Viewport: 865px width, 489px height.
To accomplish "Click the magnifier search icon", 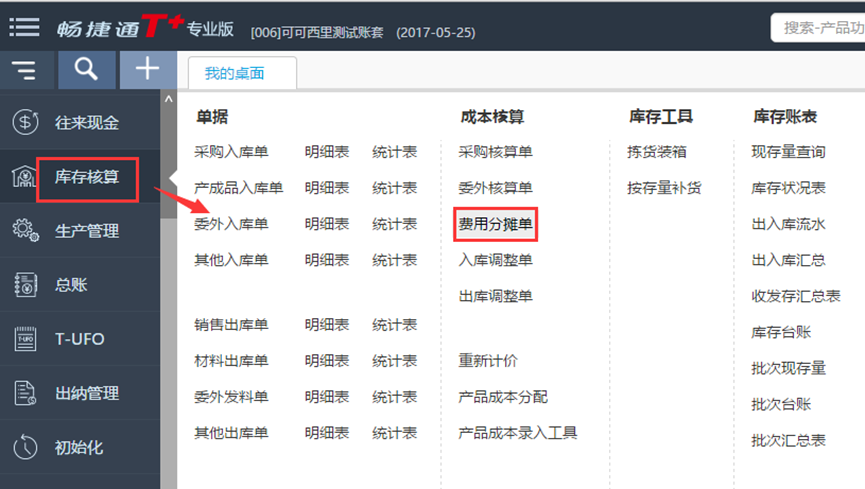I will (87, 70).
